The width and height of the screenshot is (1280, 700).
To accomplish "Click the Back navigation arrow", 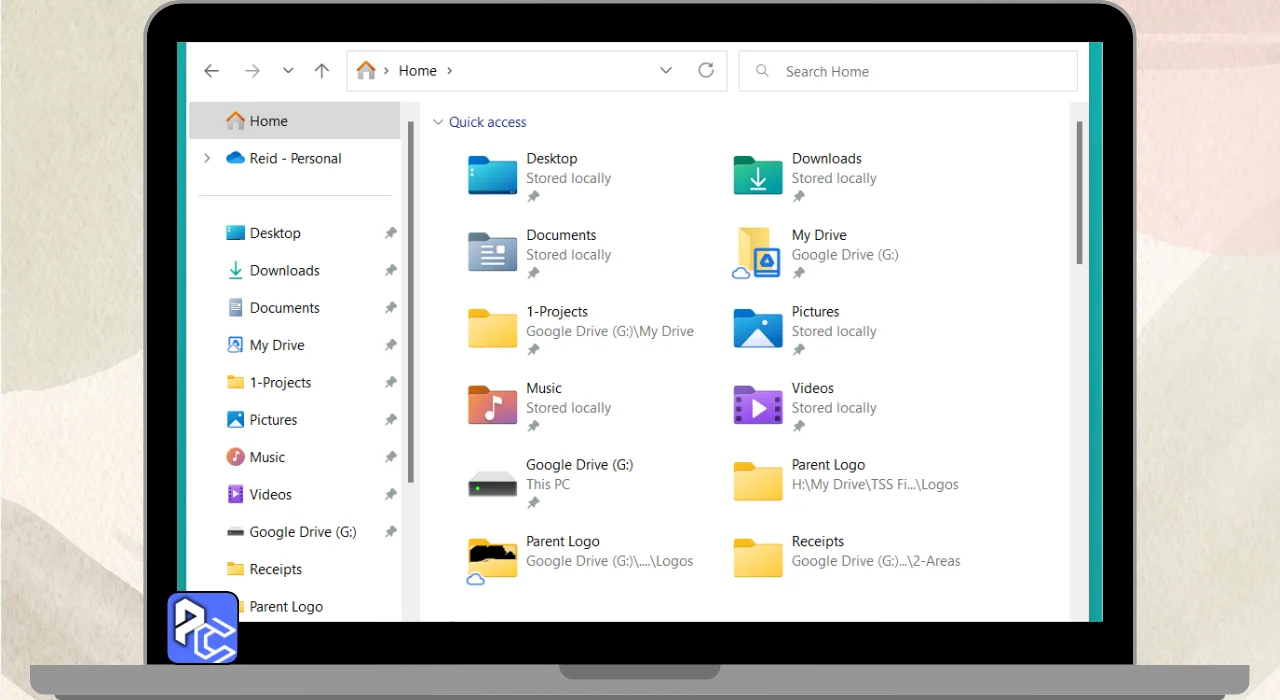I will click(211, 71).
